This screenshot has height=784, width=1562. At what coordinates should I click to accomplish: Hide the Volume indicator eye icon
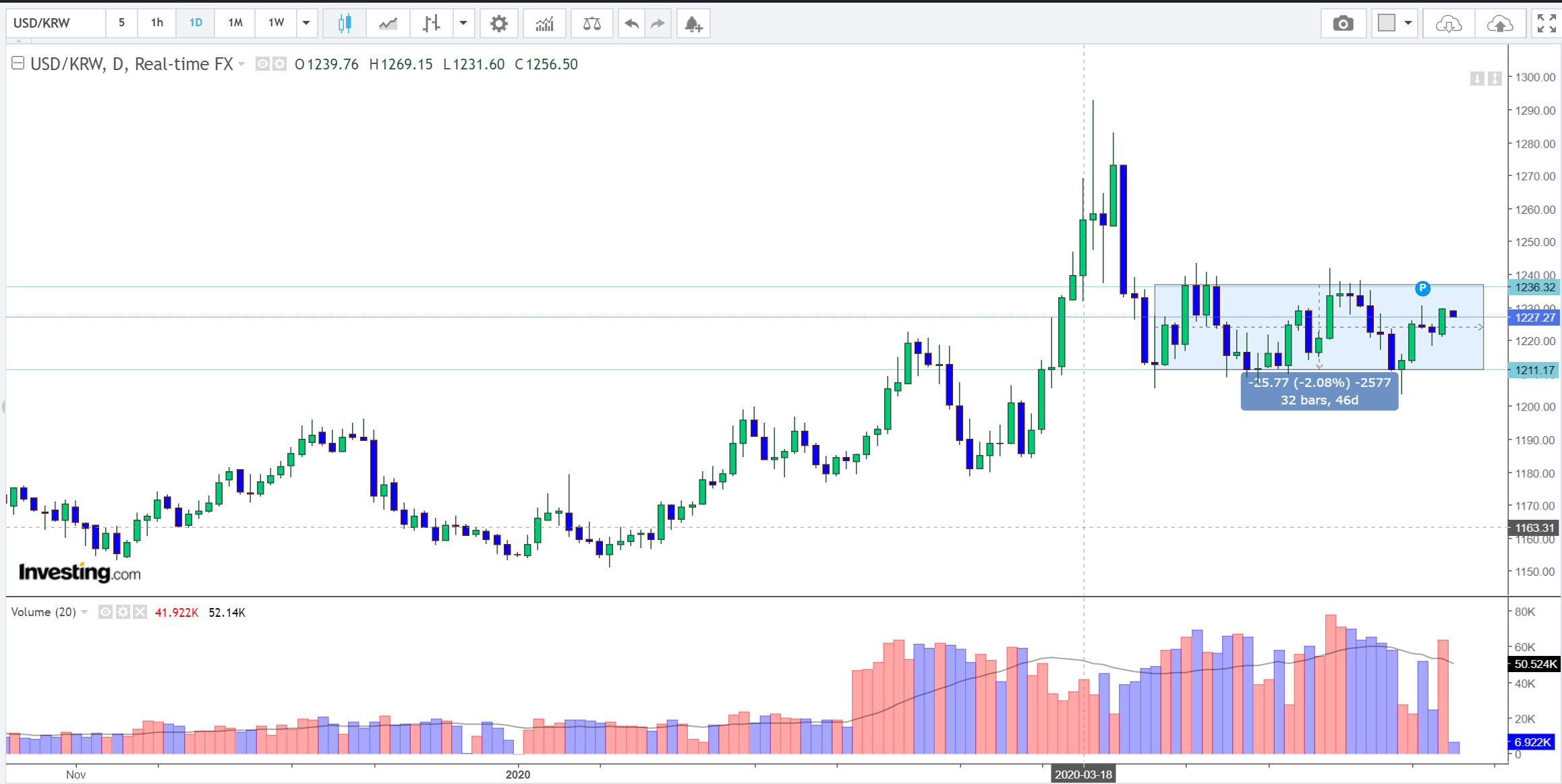pos(105,612)
